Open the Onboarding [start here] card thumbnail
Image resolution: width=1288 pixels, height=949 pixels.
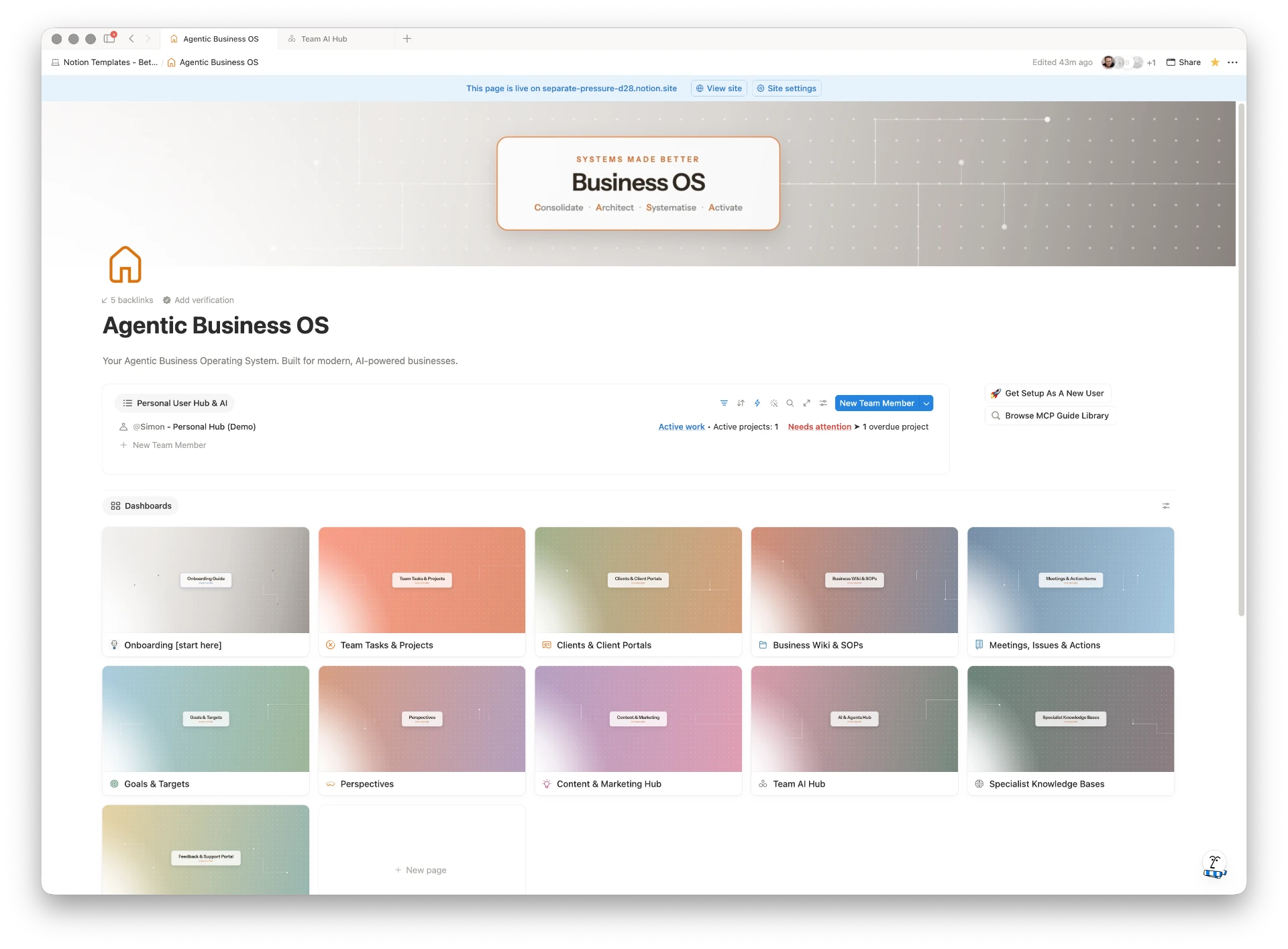[x=206, y=580]
